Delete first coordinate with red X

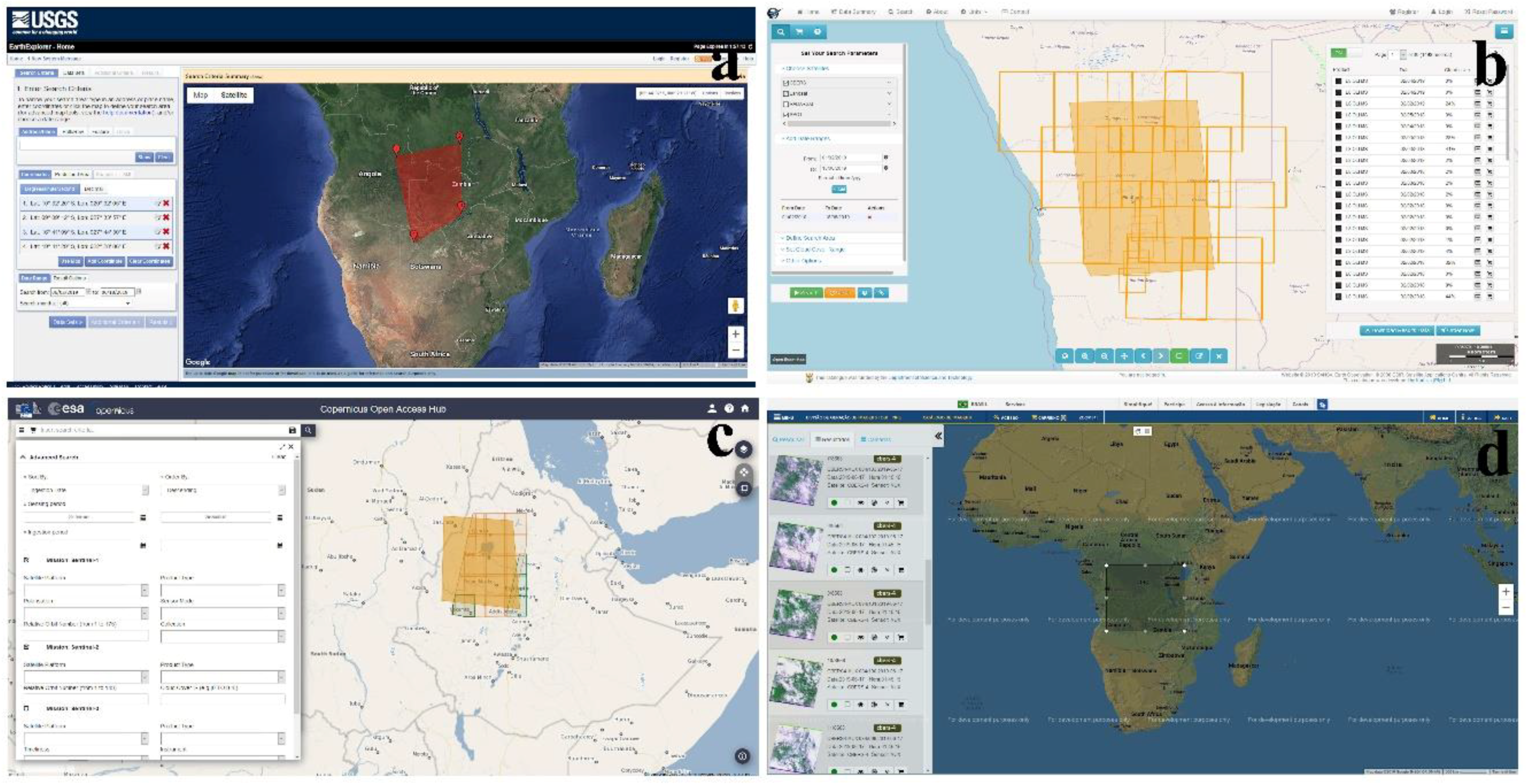pyautogui.click(x=166, y=203)
